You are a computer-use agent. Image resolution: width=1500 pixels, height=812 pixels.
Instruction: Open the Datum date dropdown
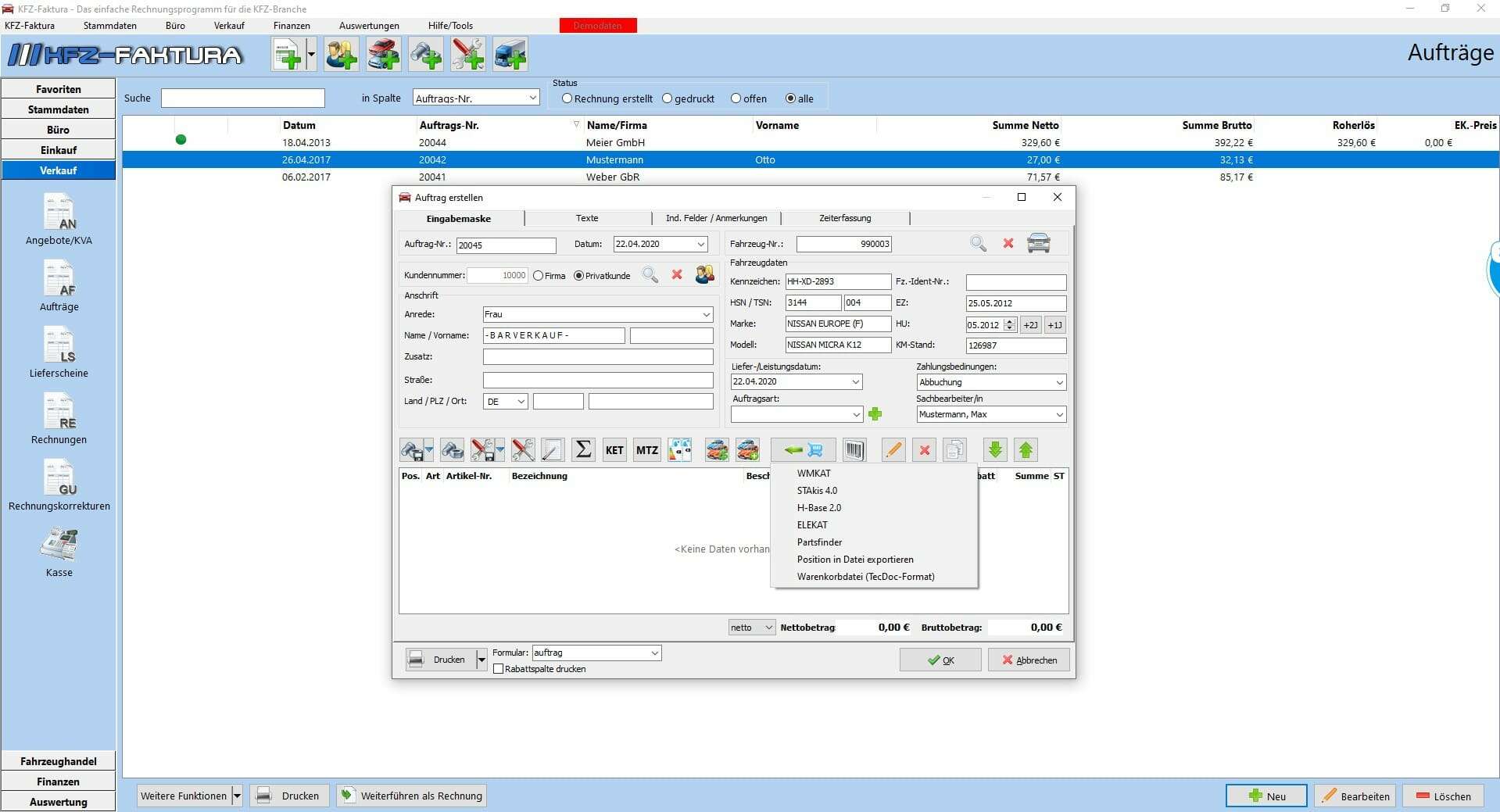tap(701, 244)
